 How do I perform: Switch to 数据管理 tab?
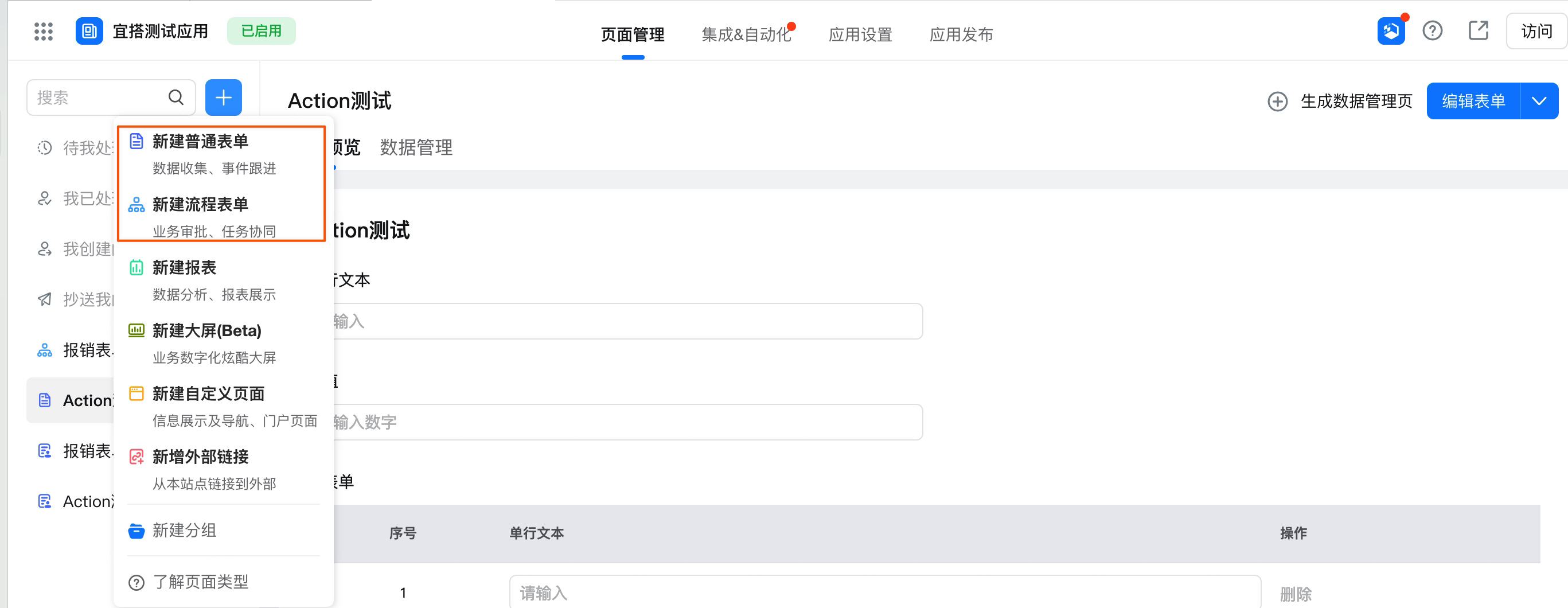[416, 147]
